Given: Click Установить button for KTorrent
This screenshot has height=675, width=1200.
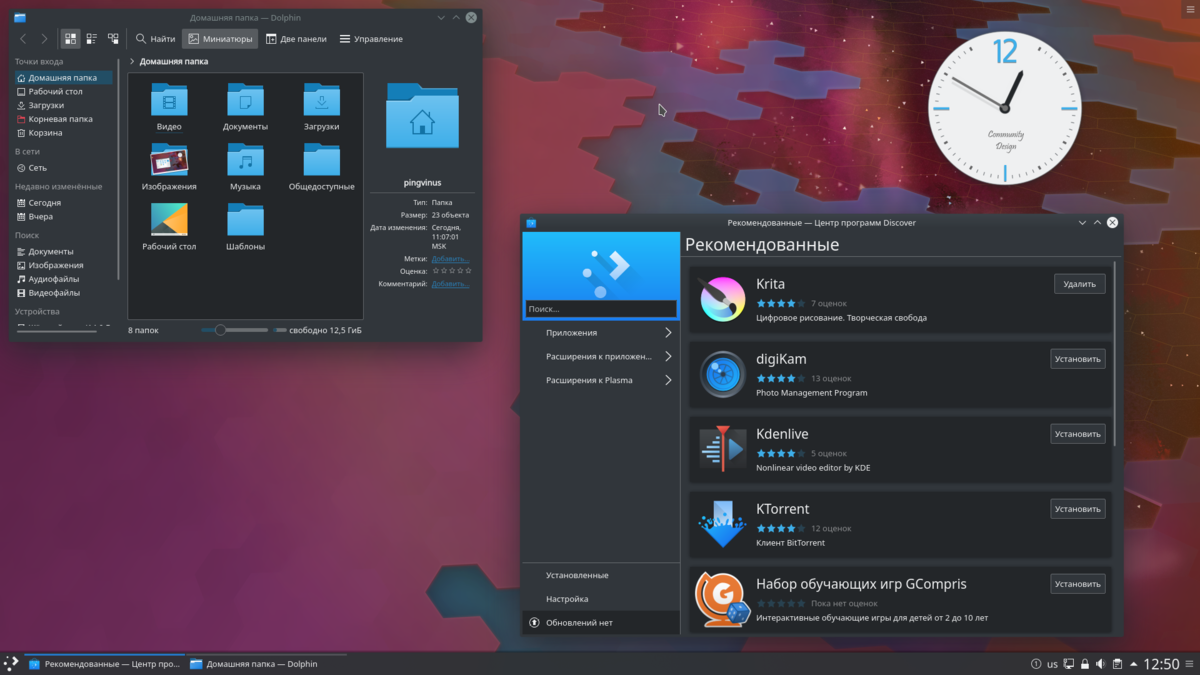Looking at the screenshot, I should 1078,509.
